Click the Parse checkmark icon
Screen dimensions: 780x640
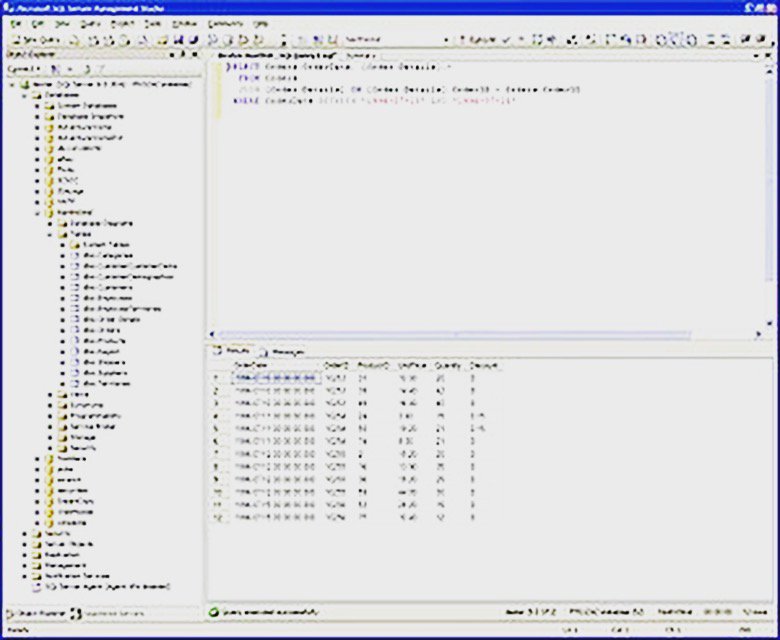506,40
